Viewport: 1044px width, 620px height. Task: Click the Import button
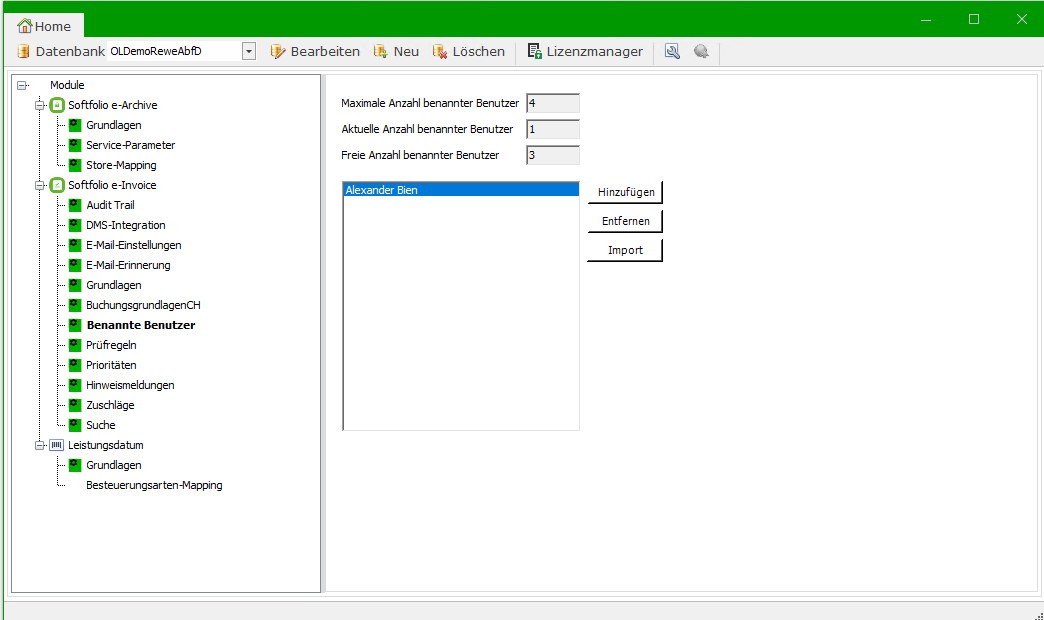click(625, 250)
